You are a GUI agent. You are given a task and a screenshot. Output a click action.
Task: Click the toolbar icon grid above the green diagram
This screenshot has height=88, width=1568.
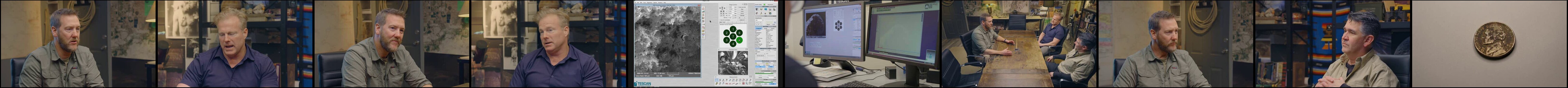click(724, 12)
